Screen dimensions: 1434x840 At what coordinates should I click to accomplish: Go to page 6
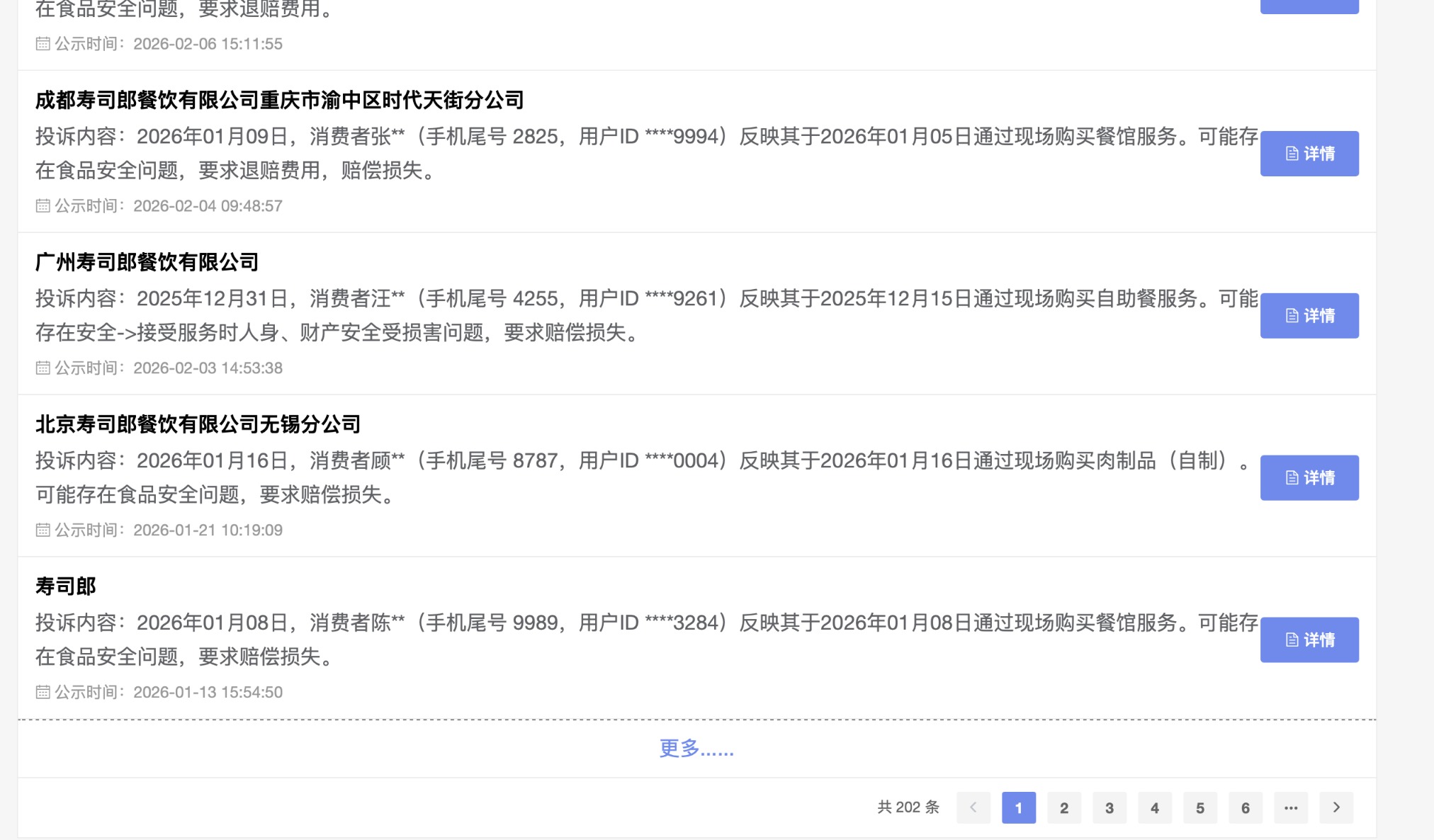[1246, 807]
